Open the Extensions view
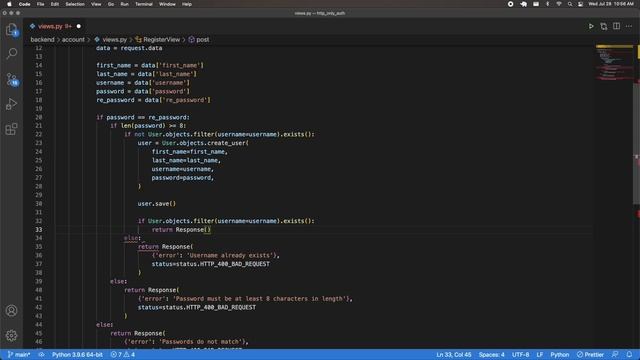This screenshot has width=640, height=360. tap(11, 129)
